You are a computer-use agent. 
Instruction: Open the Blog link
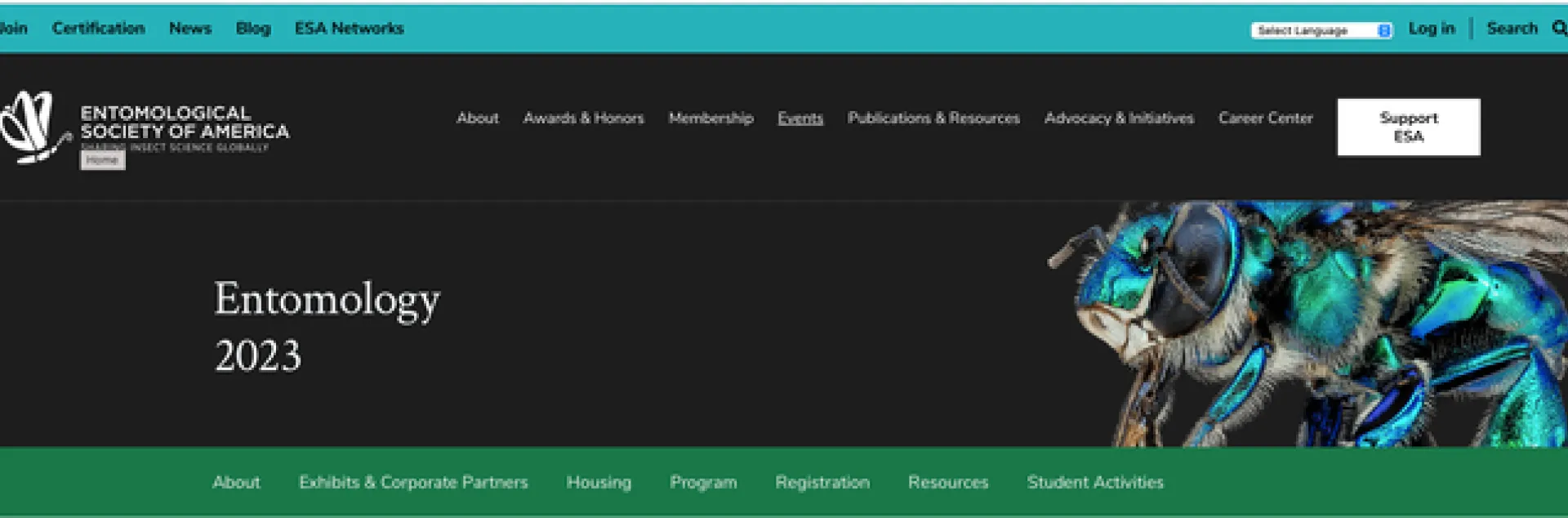coord(252,29)
